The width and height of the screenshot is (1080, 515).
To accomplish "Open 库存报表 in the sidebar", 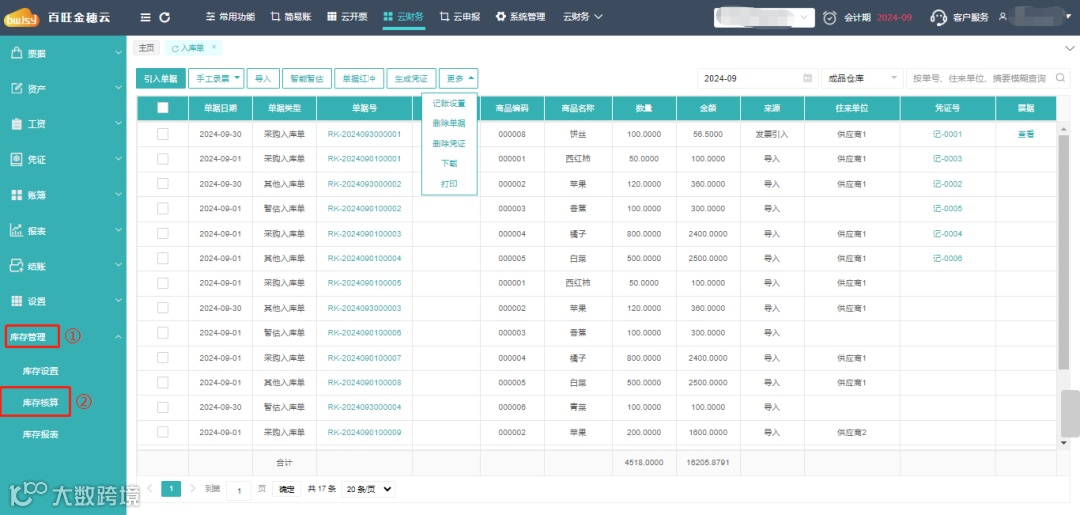I will click(x=40, y=434).
